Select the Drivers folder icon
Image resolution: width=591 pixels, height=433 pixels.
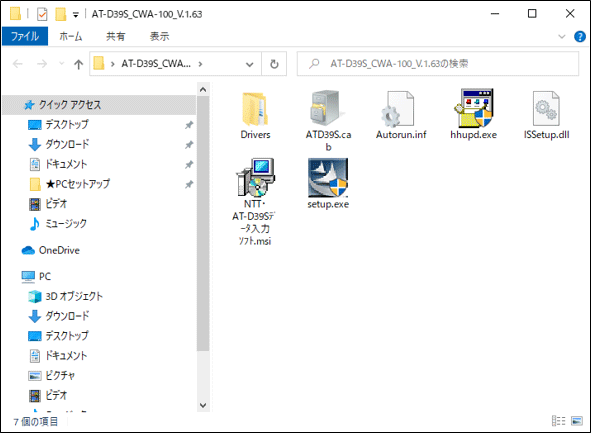pyautogui.click(x=255, y=109)
